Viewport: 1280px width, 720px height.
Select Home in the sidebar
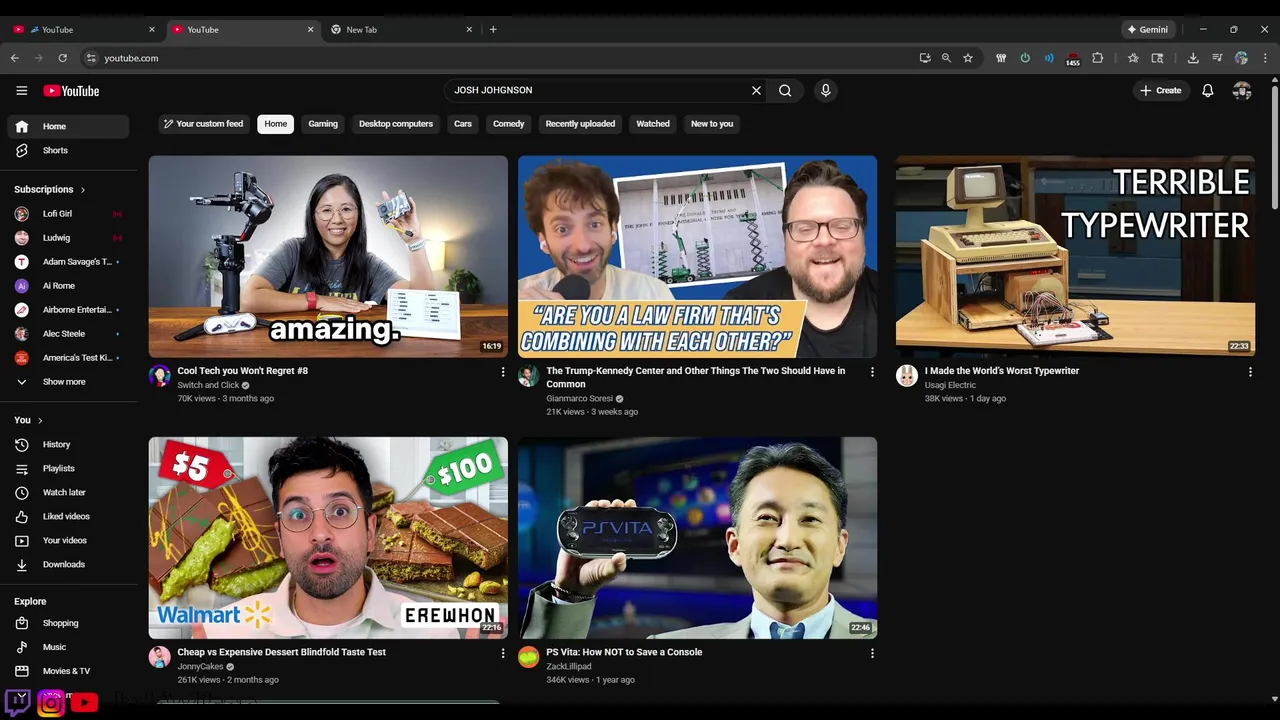[68, 126]
